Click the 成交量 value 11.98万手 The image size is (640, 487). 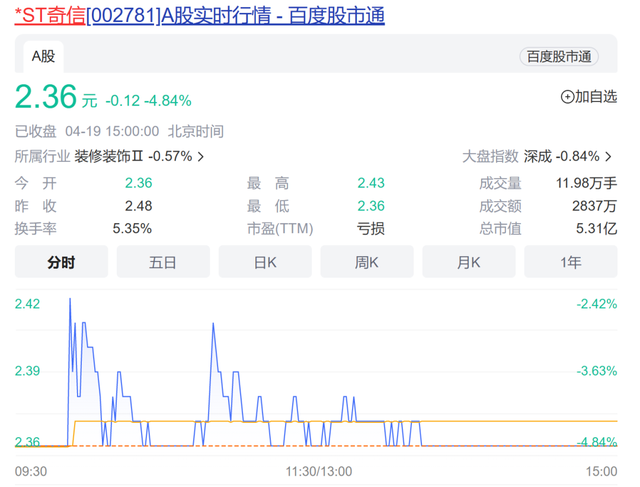[587, 183]
